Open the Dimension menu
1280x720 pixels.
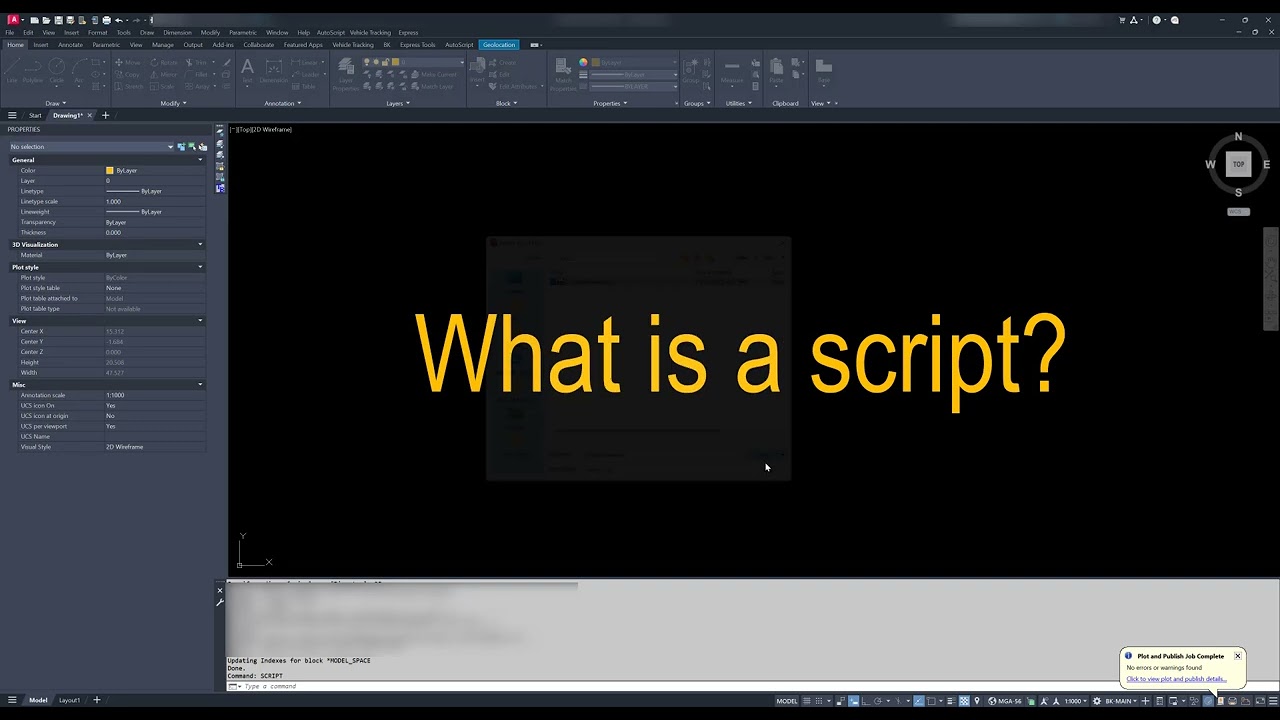pos(177,32)
